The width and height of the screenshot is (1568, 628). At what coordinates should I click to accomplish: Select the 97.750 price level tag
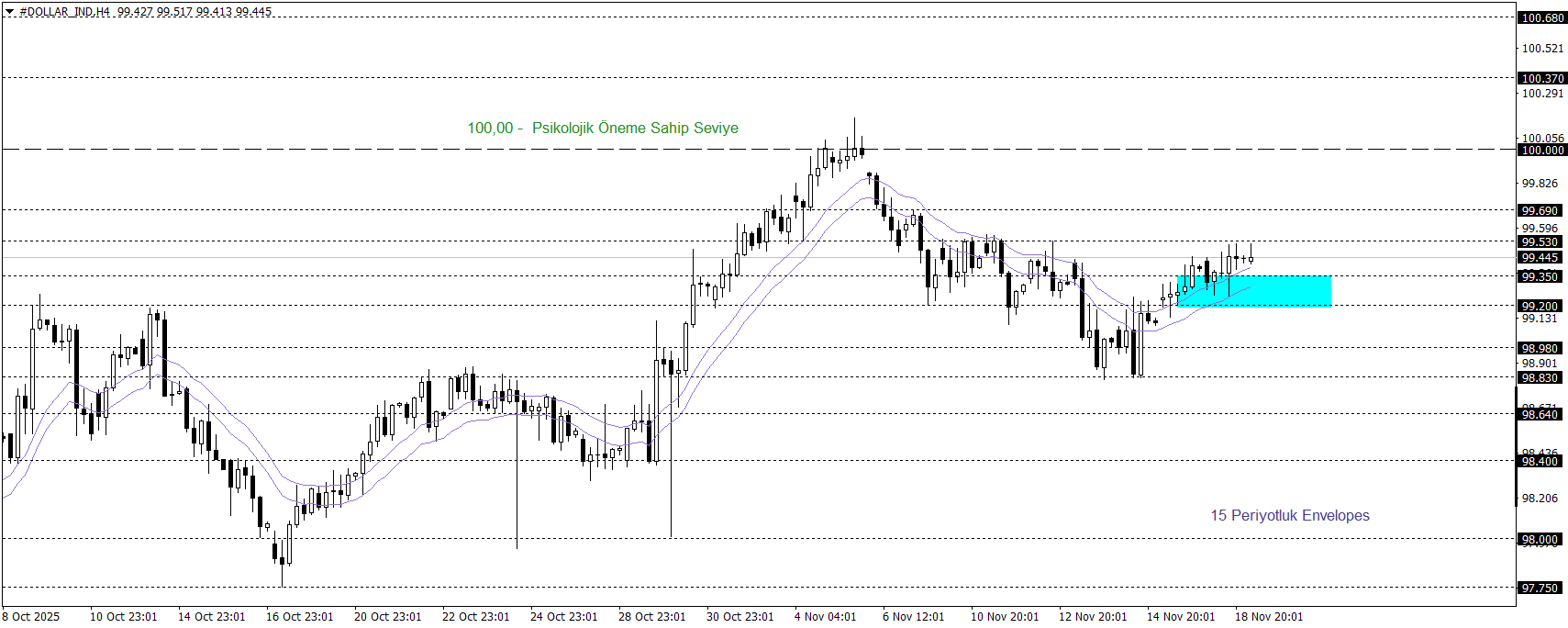[1540, 589]
